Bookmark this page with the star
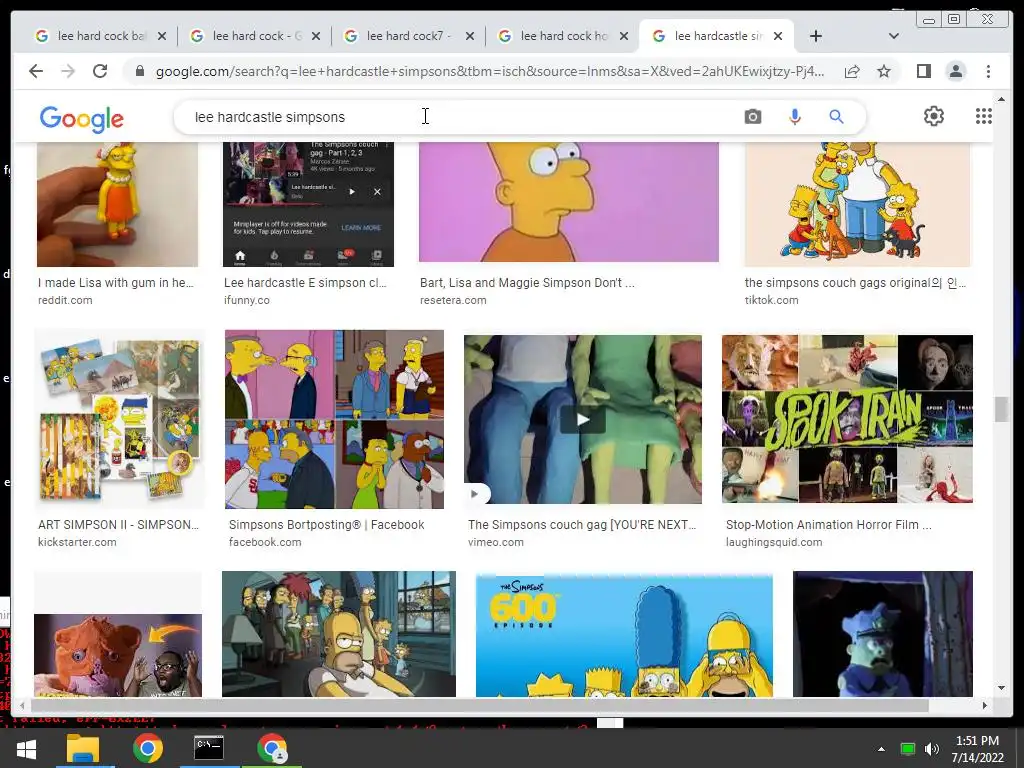The height and width of the screenshot is (768, 1024). pyautogui.click(x=884, y=71)
